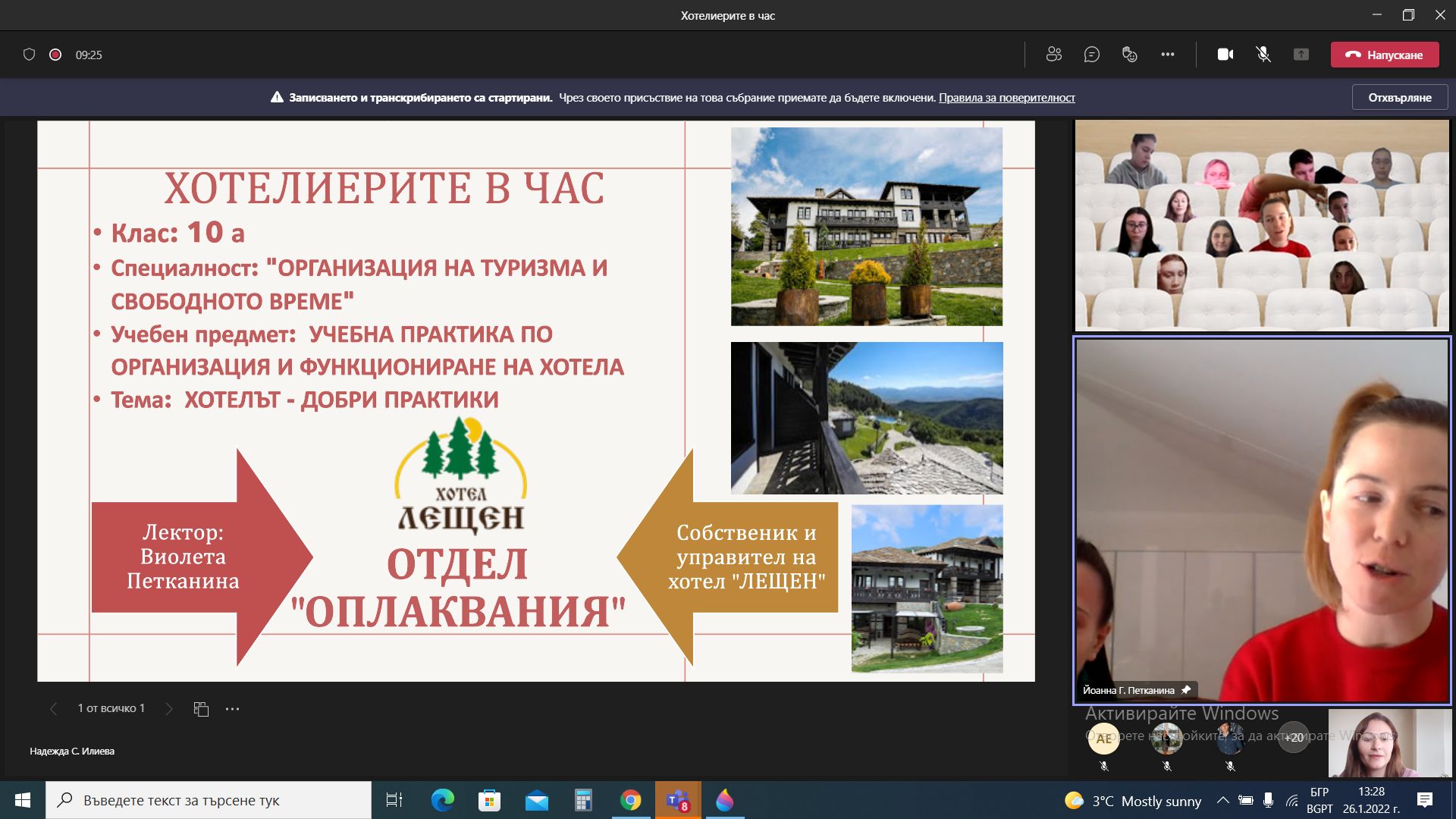Click the share content icon
1456x819 pixels.
click(1301, 55)
